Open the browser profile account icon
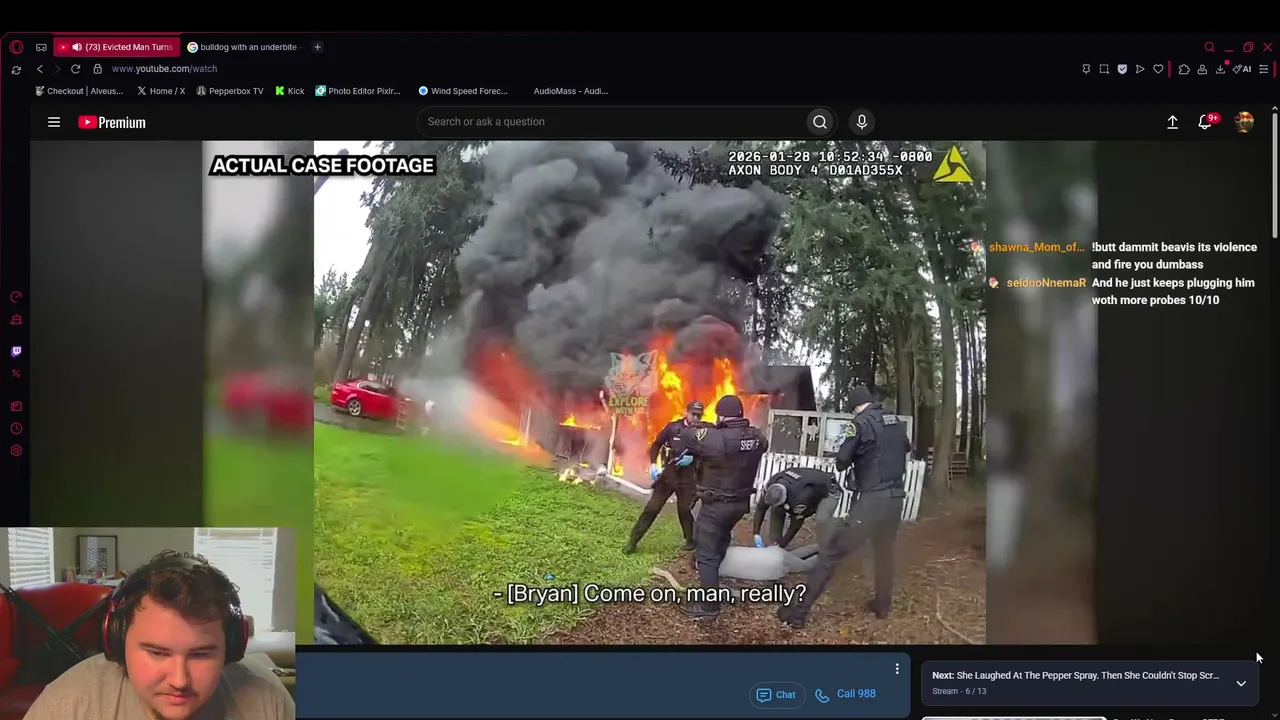The image size is (1280, 720). [1202, 69]
